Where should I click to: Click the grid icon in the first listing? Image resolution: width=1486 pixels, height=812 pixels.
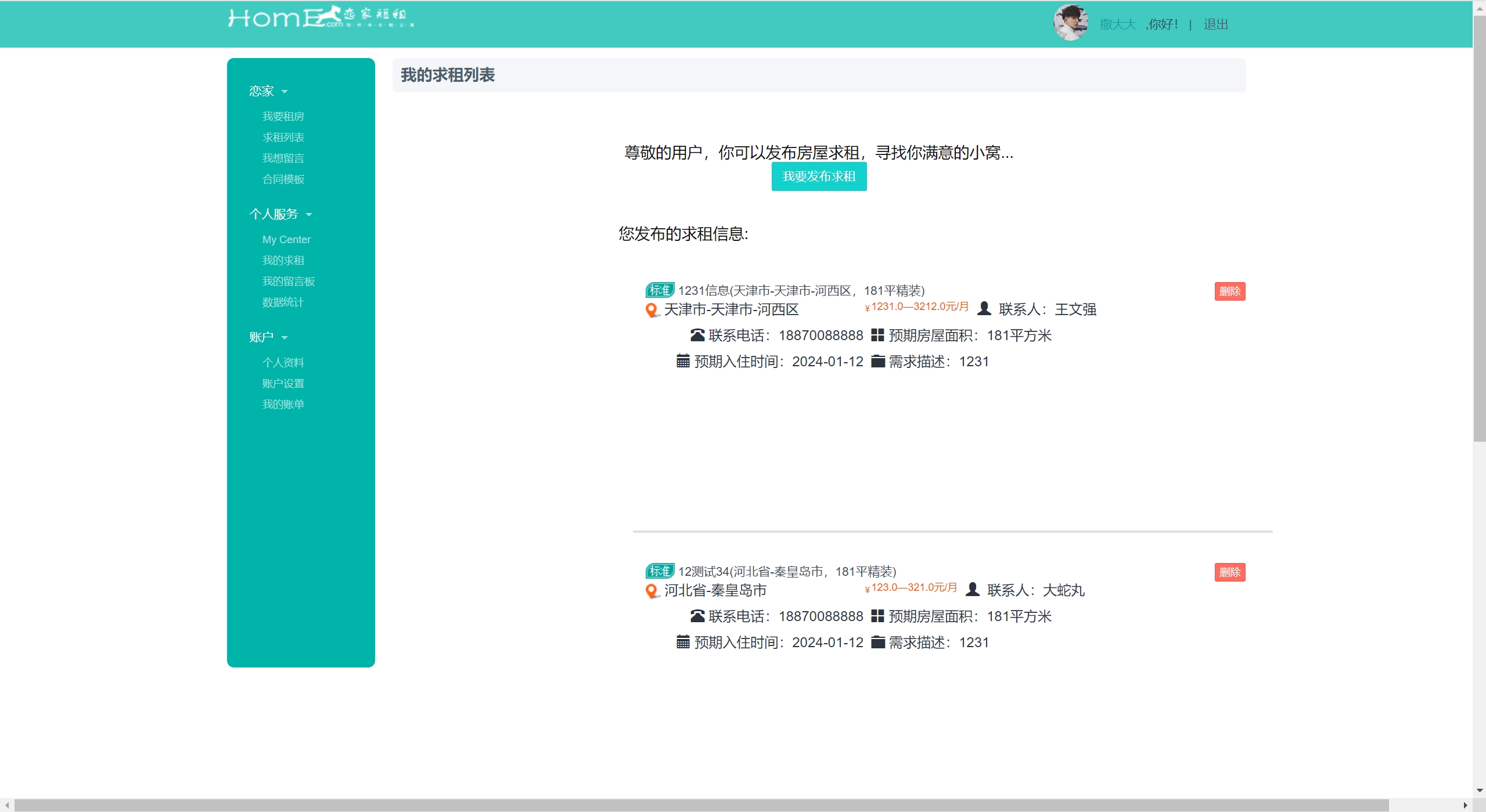[877, 335]
